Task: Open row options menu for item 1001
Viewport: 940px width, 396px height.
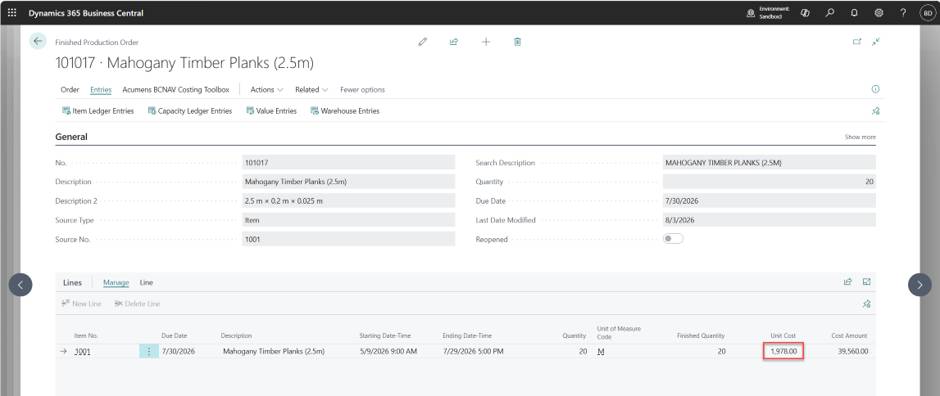Action: pos(149,352)
